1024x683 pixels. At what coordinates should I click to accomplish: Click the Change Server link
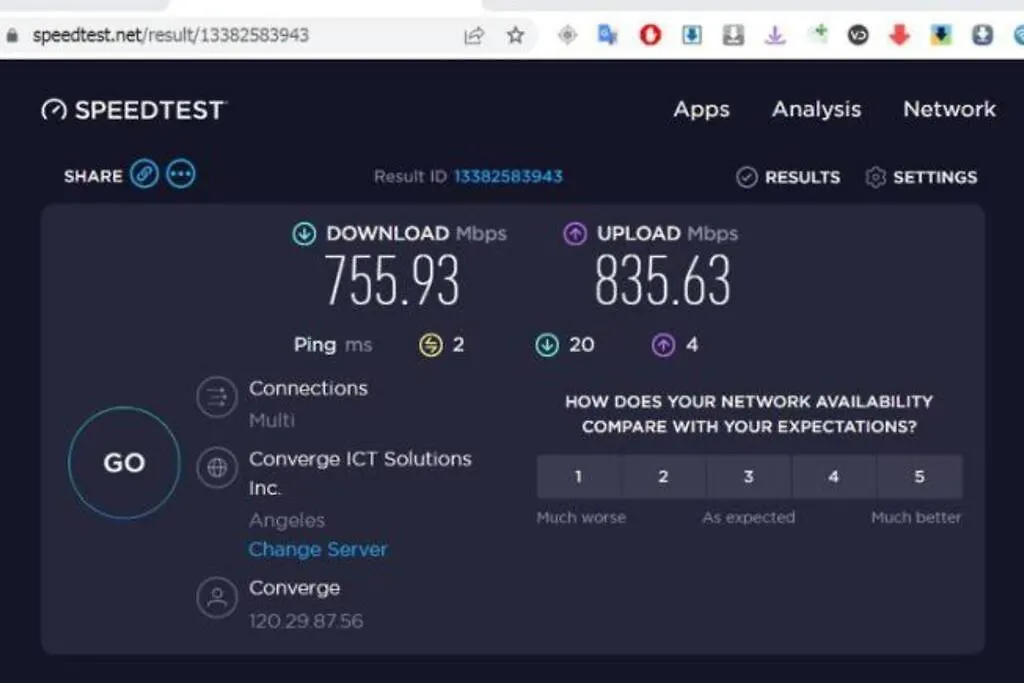point(318,549)
